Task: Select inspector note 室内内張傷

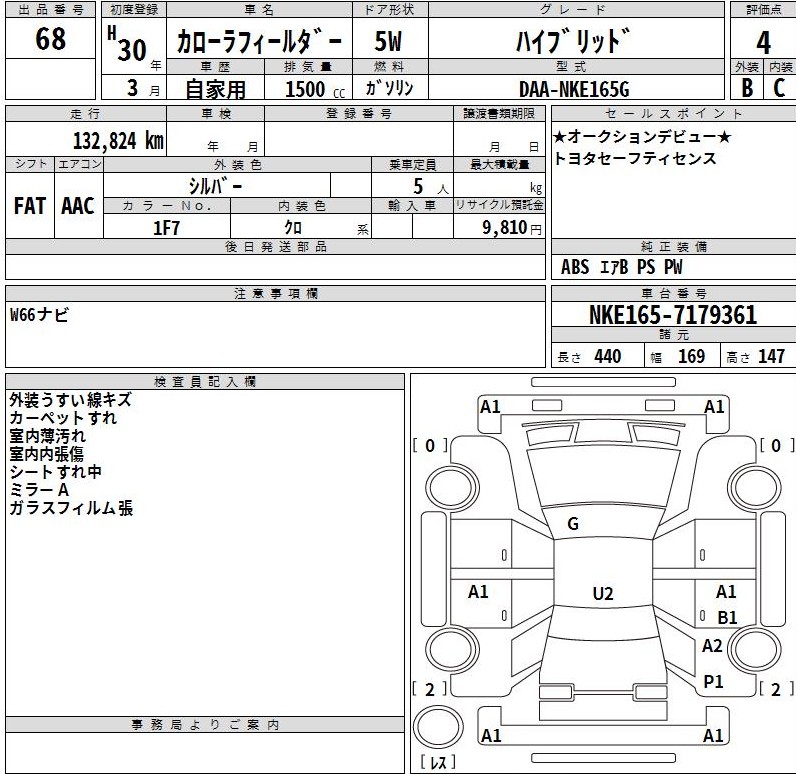Action: click(x=47, y=454)
